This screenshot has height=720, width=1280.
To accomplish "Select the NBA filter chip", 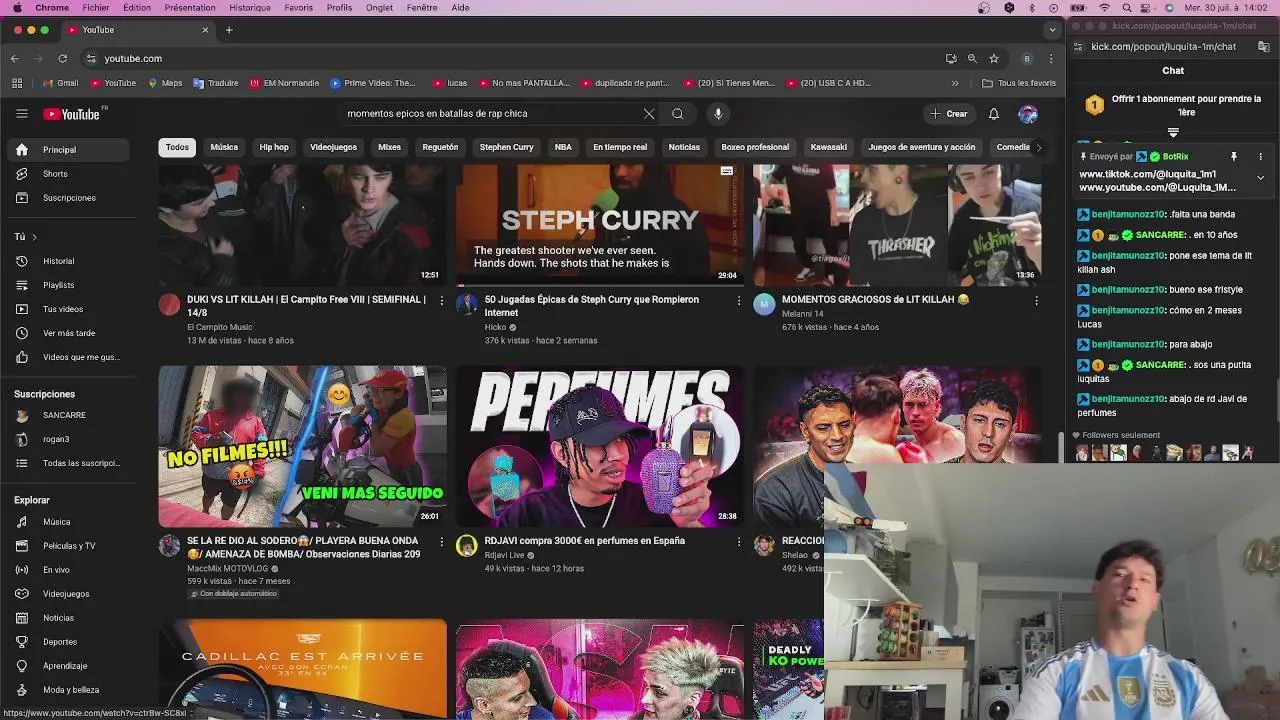I will 563,147.
